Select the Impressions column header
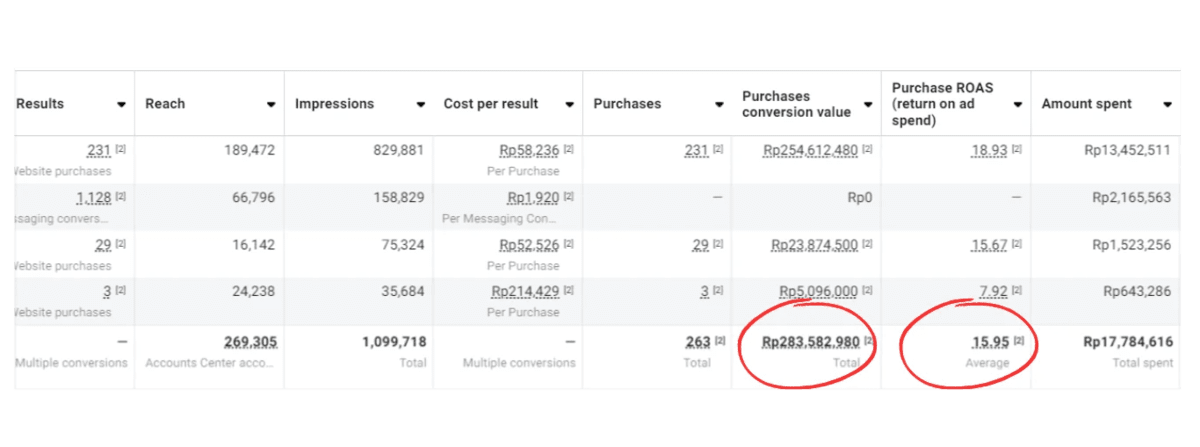The width and height of the screenshot is (1200, 447). [x=335, y=104]
